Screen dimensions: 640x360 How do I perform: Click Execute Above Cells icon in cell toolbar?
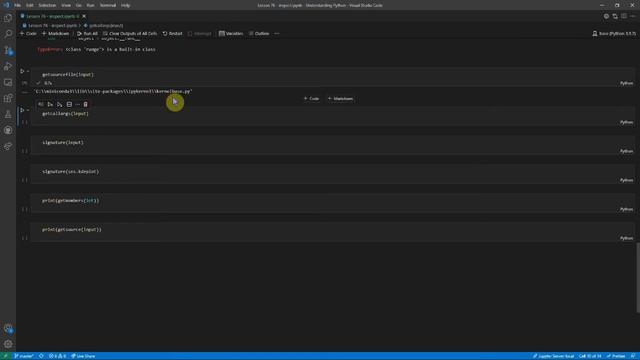(x=50, y=104)
